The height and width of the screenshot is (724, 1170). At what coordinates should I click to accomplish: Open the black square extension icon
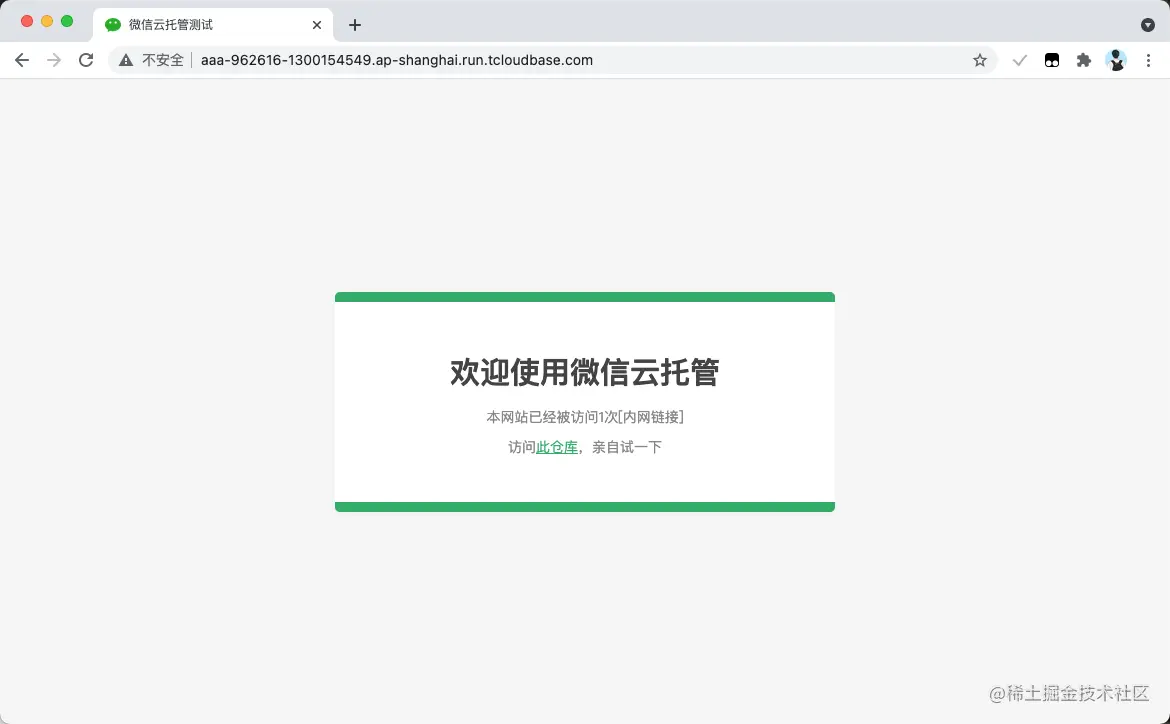tap(1051, 60)
